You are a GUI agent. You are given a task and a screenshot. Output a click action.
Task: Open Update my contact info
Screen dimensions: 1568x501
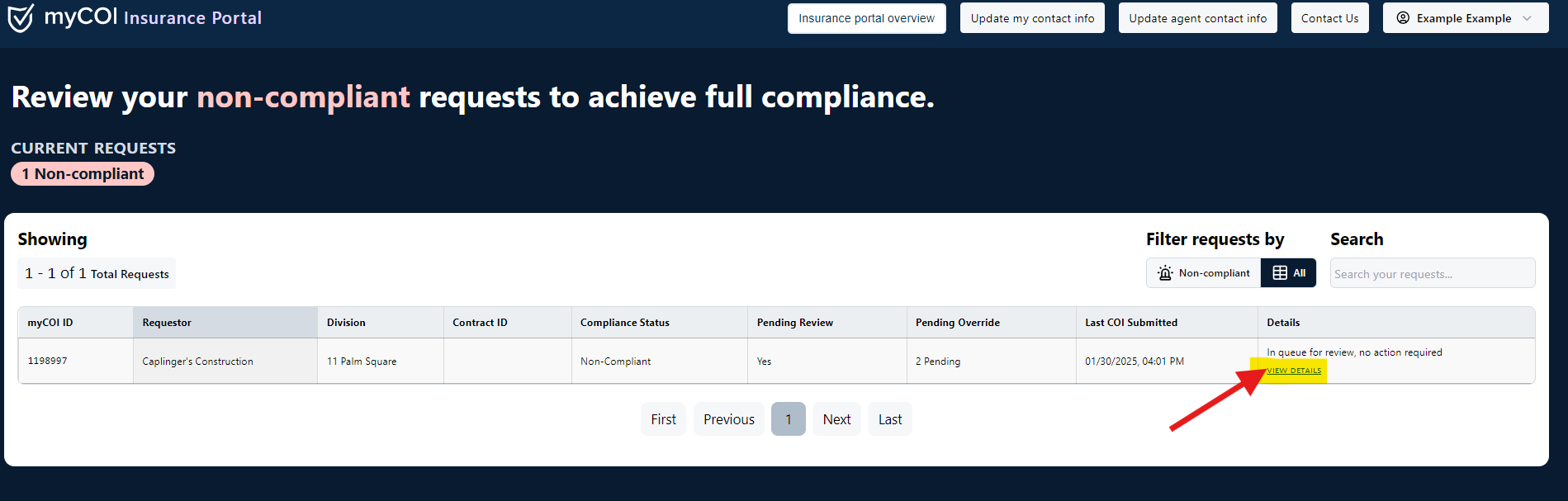[1032, 18]
